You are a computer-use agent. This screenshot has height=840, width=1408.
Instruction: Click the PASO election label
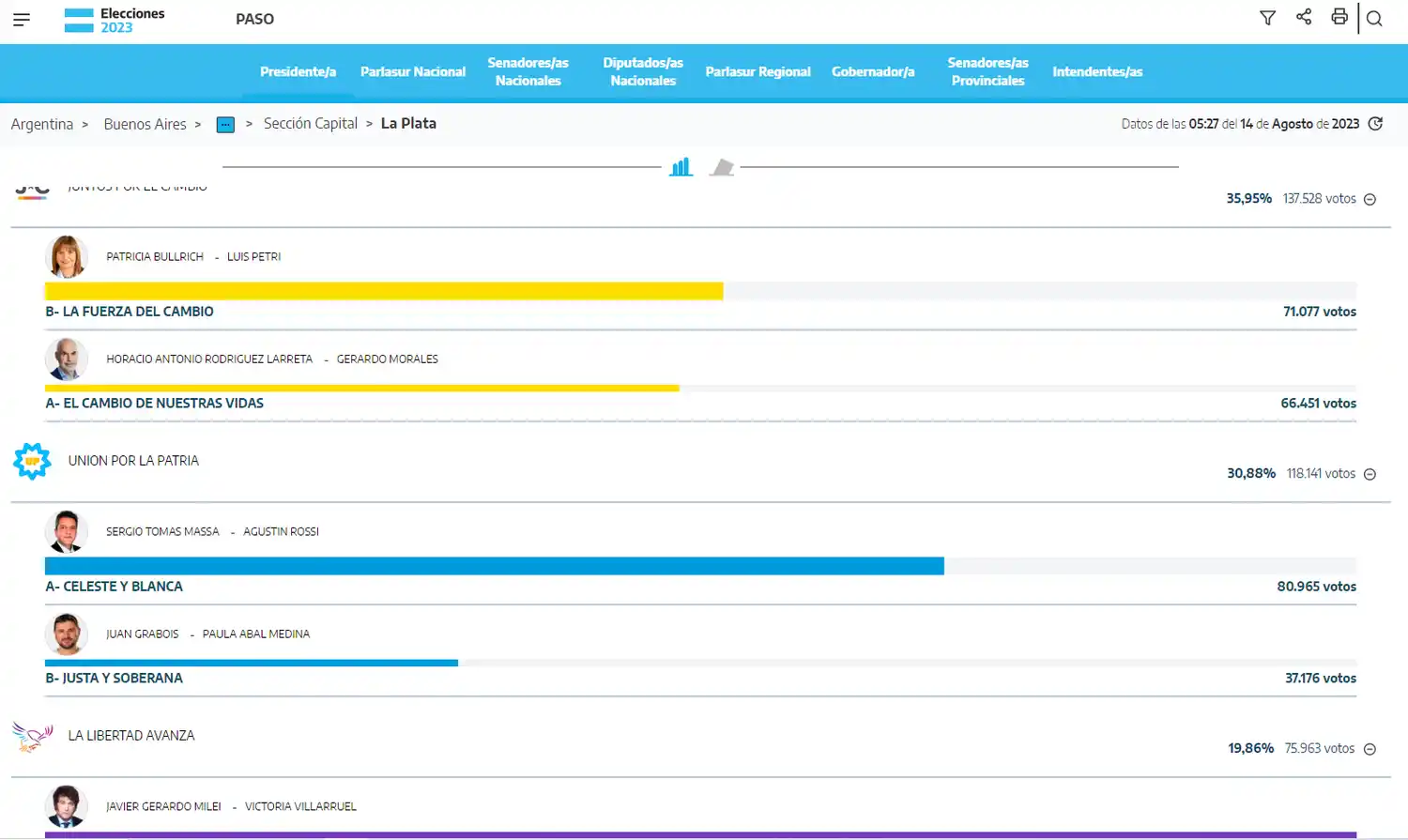pos(255,19)
